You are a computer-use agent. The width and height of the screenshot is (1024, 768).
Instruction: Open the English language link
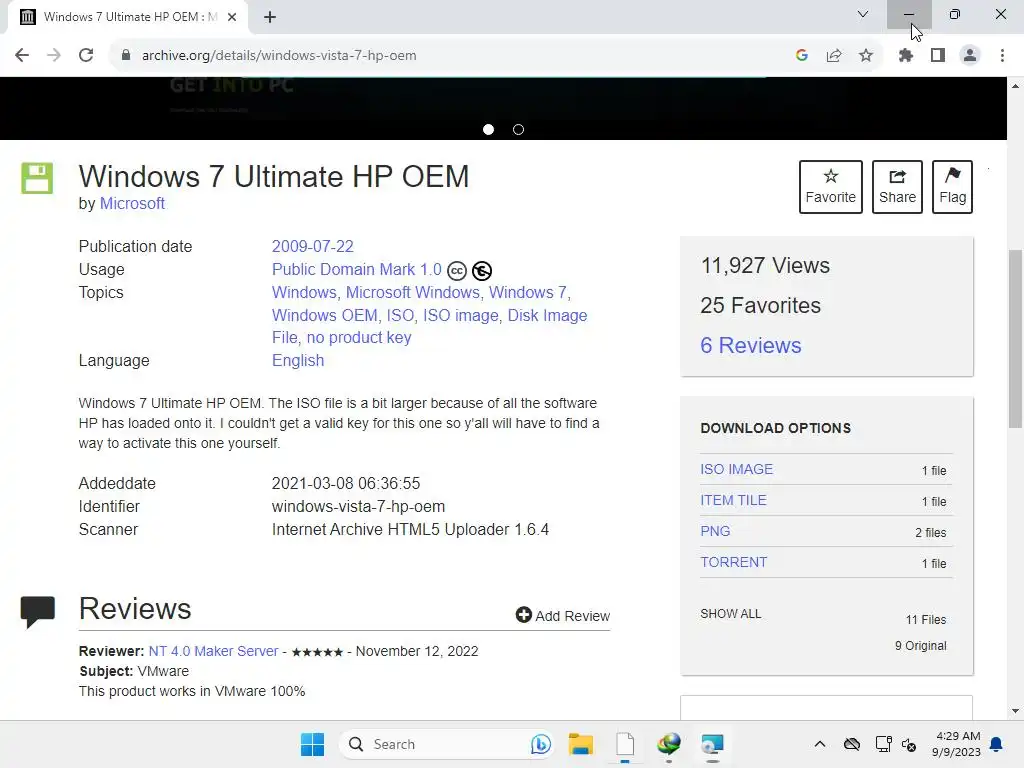pyautogui.click(x=298, y=360)
